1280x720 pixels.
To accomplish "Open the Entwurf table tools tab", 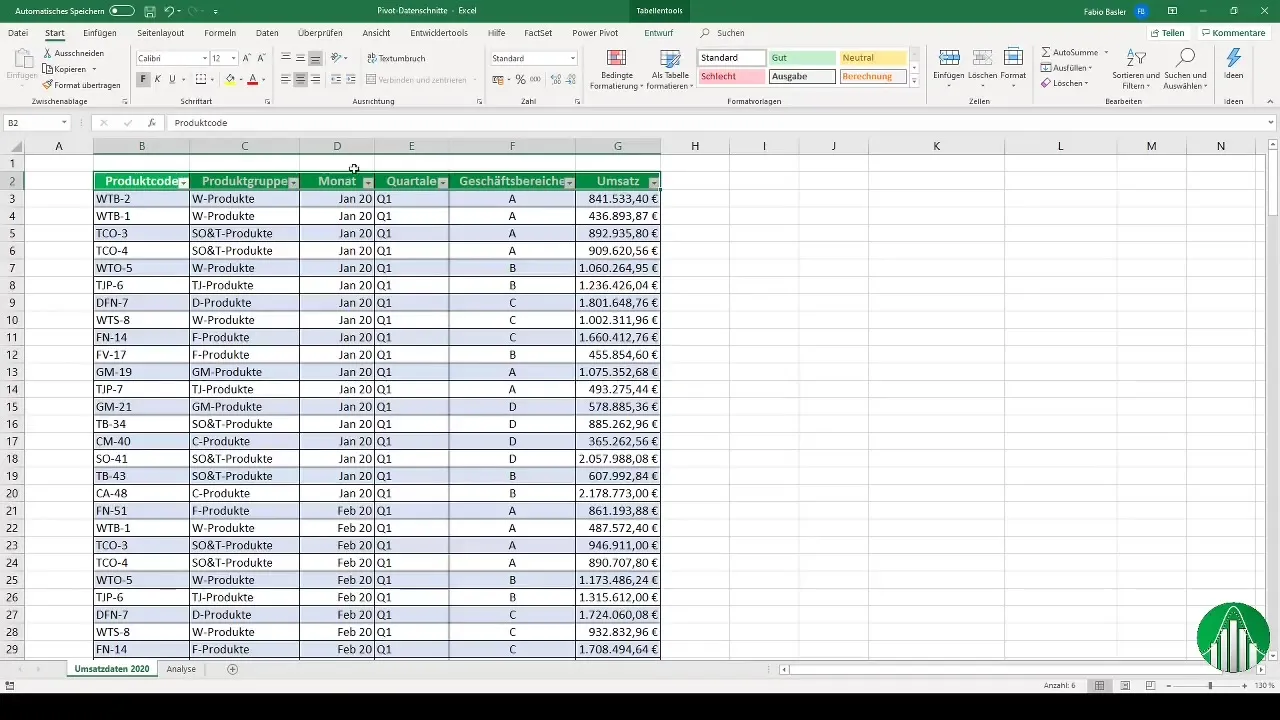I will click(658, 32).
